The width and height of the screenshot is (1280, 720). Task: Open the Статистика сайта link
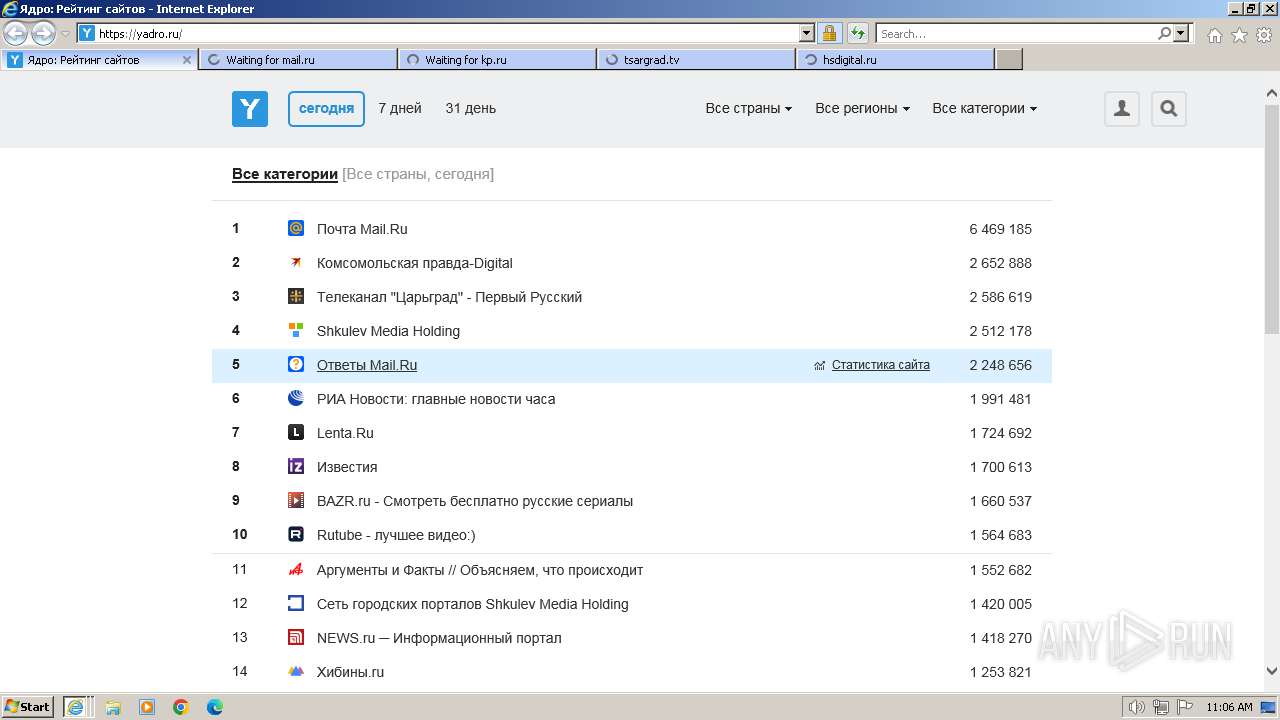coord(881,365)
